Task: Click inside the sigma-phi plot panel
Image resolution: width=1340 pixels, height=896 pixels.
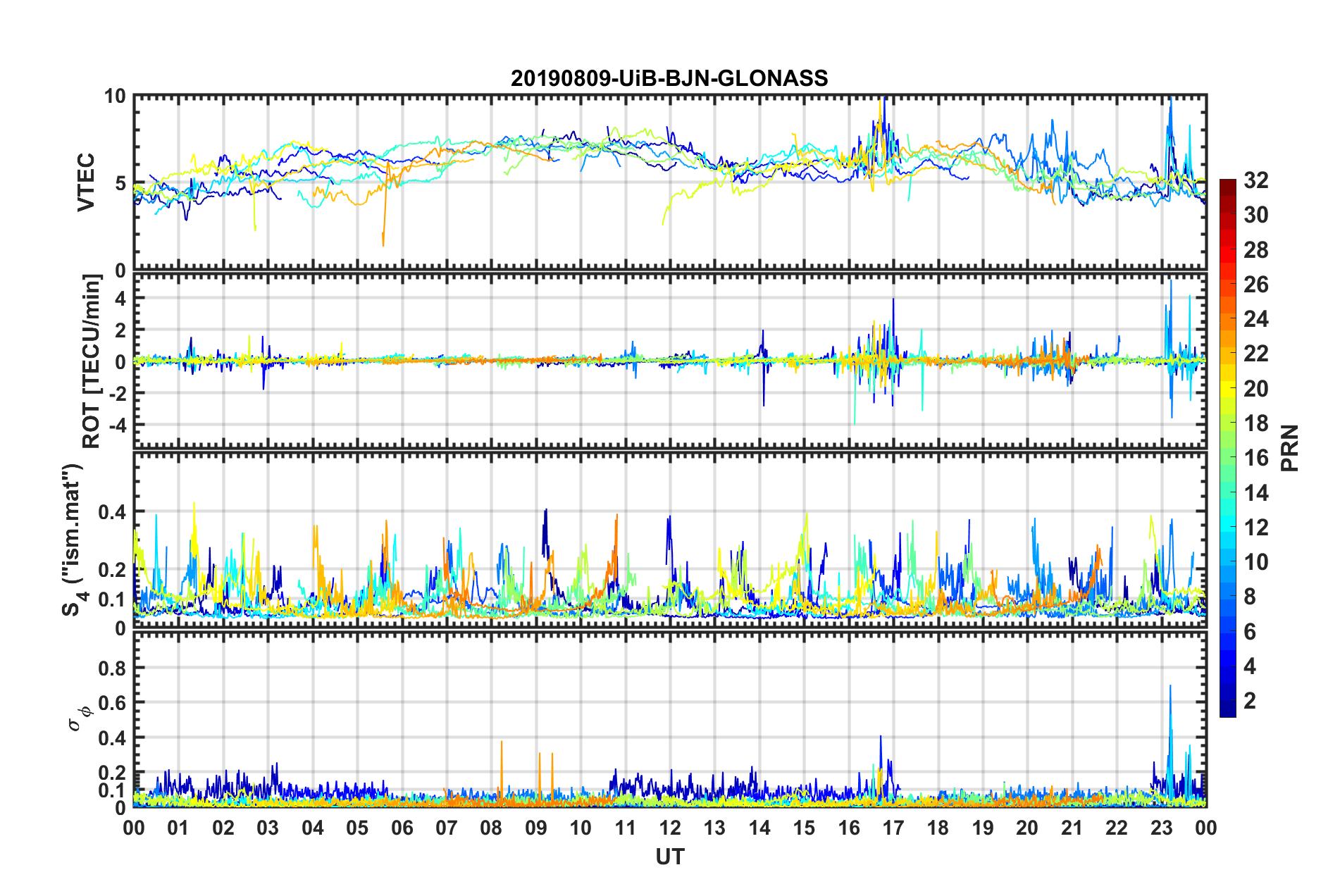Action: click(x=670, y=719)
